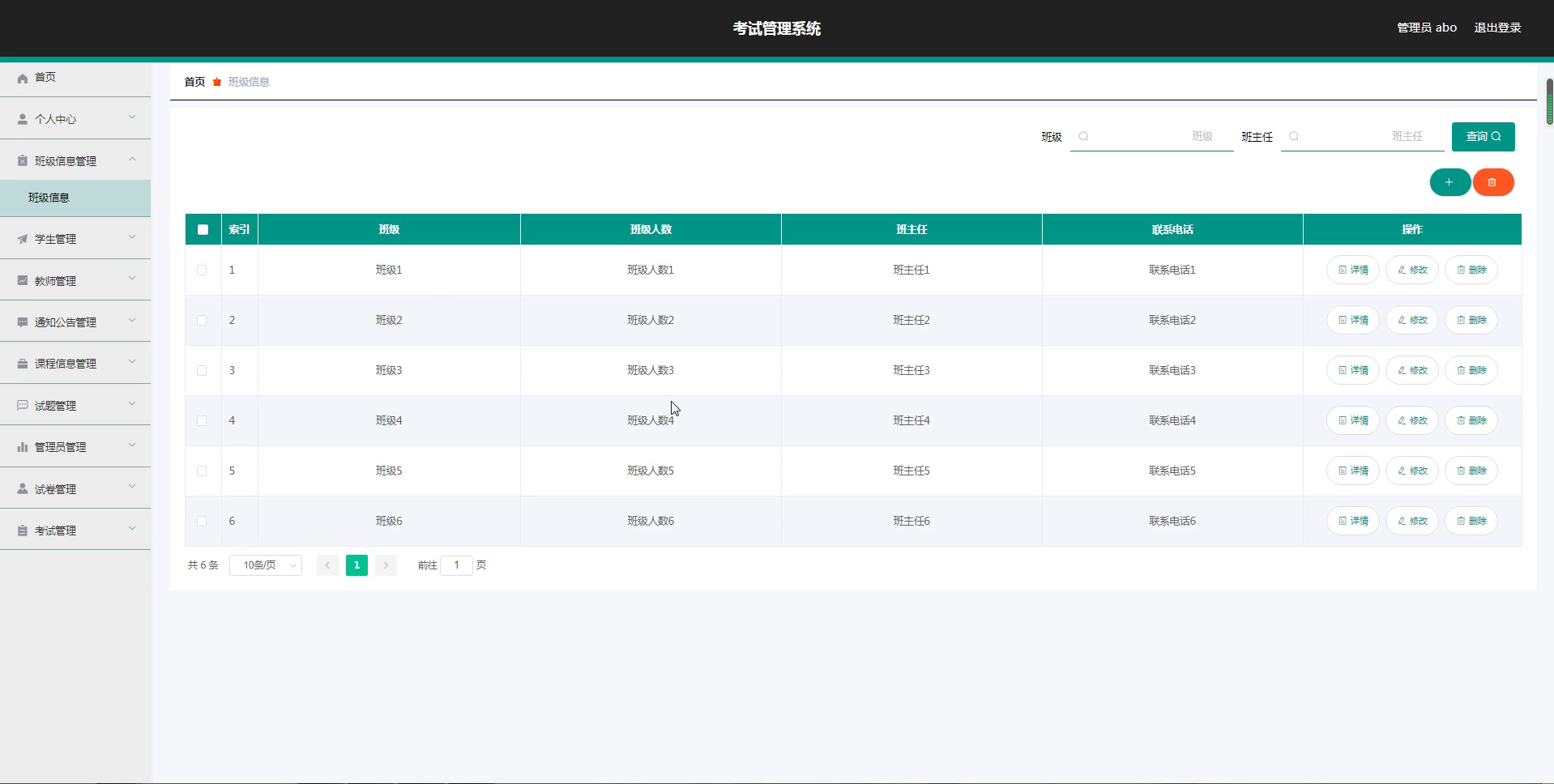The image size is (1554, 784).
Task: Click 修改 for 班级5
Action: tap(1411, 471)
